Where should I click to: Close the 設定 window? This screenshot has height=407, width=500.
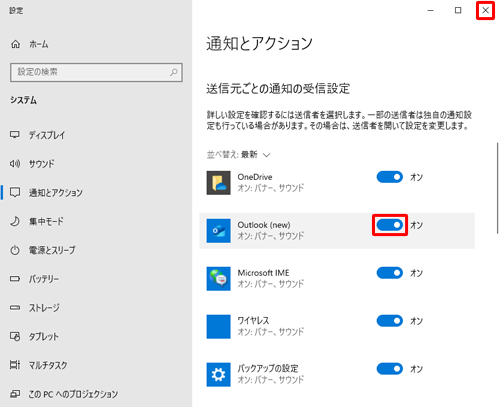(x=485, y=10)
